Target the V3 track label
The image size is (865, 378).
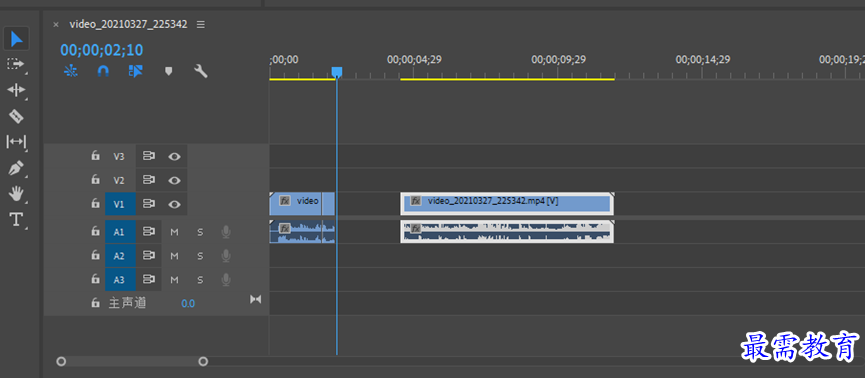click(119, 156)
